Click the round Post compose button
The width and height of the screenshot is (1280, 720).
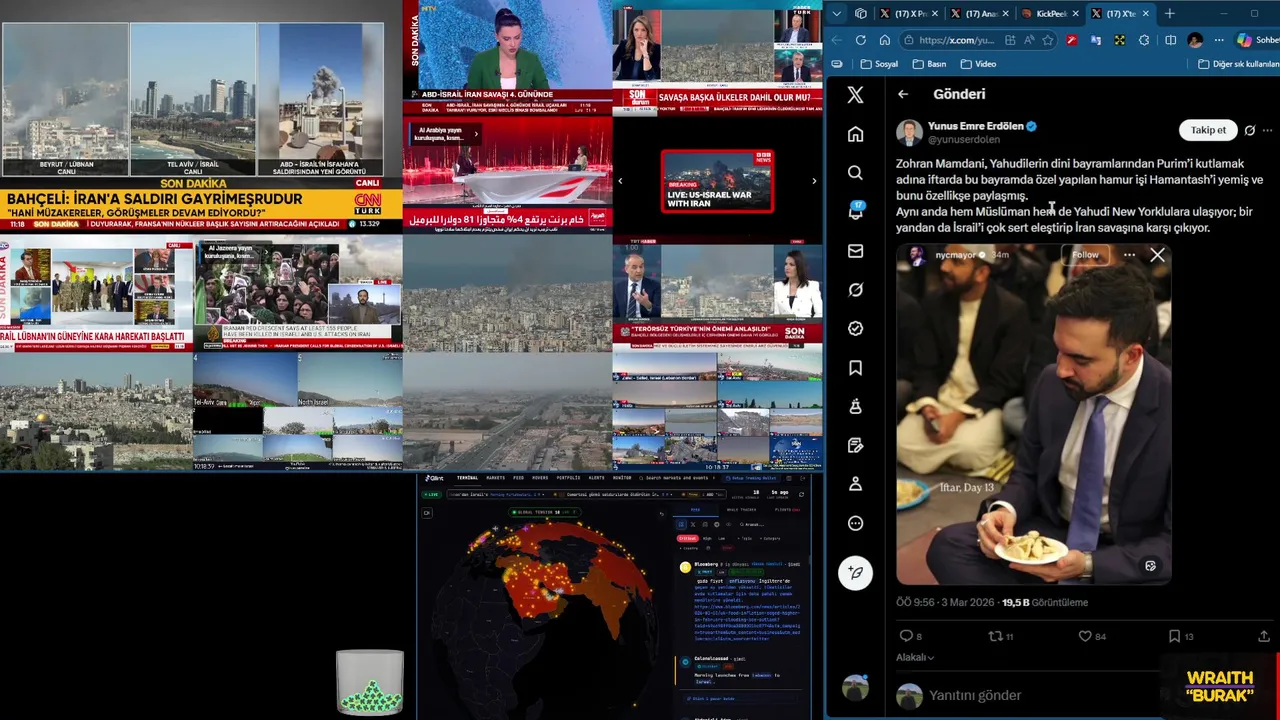855,572
